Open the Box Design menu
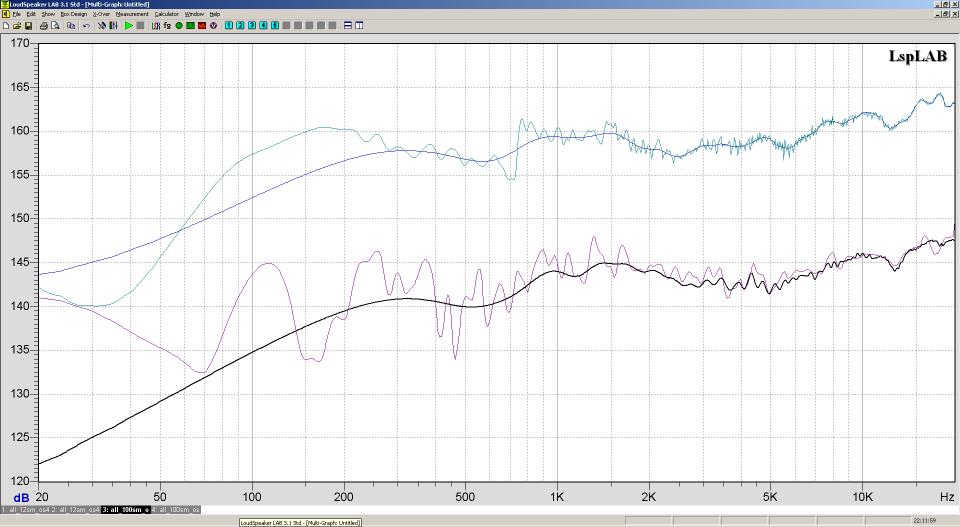 [x=73, y=14]
